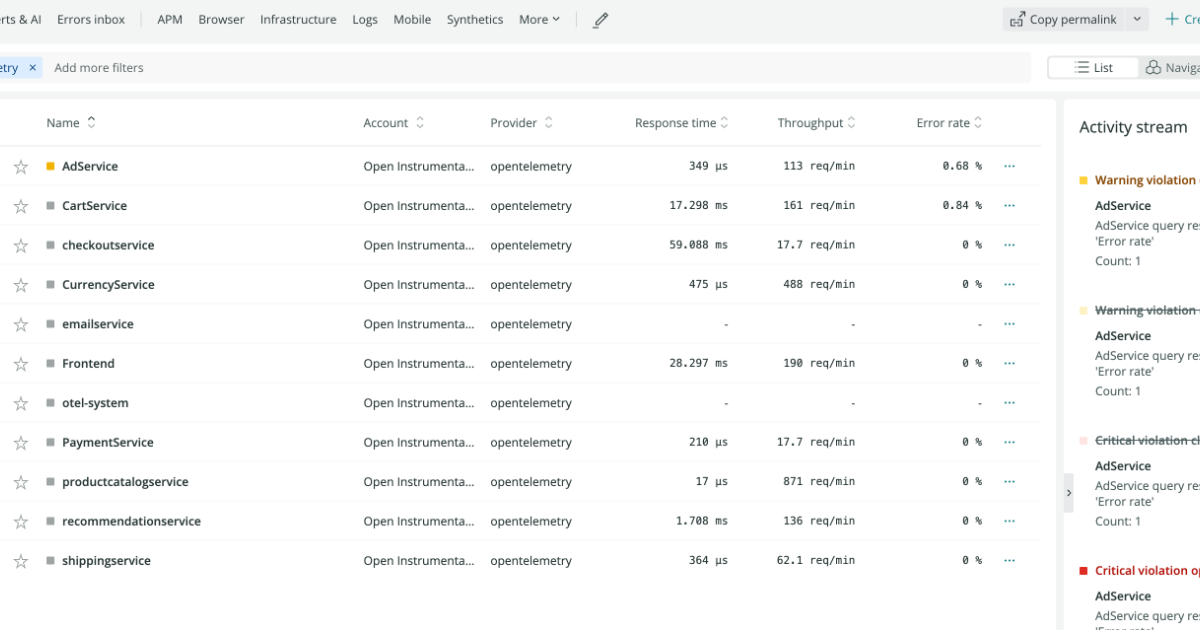Open the actions menu for CartService

click(x=1009, y=205)
